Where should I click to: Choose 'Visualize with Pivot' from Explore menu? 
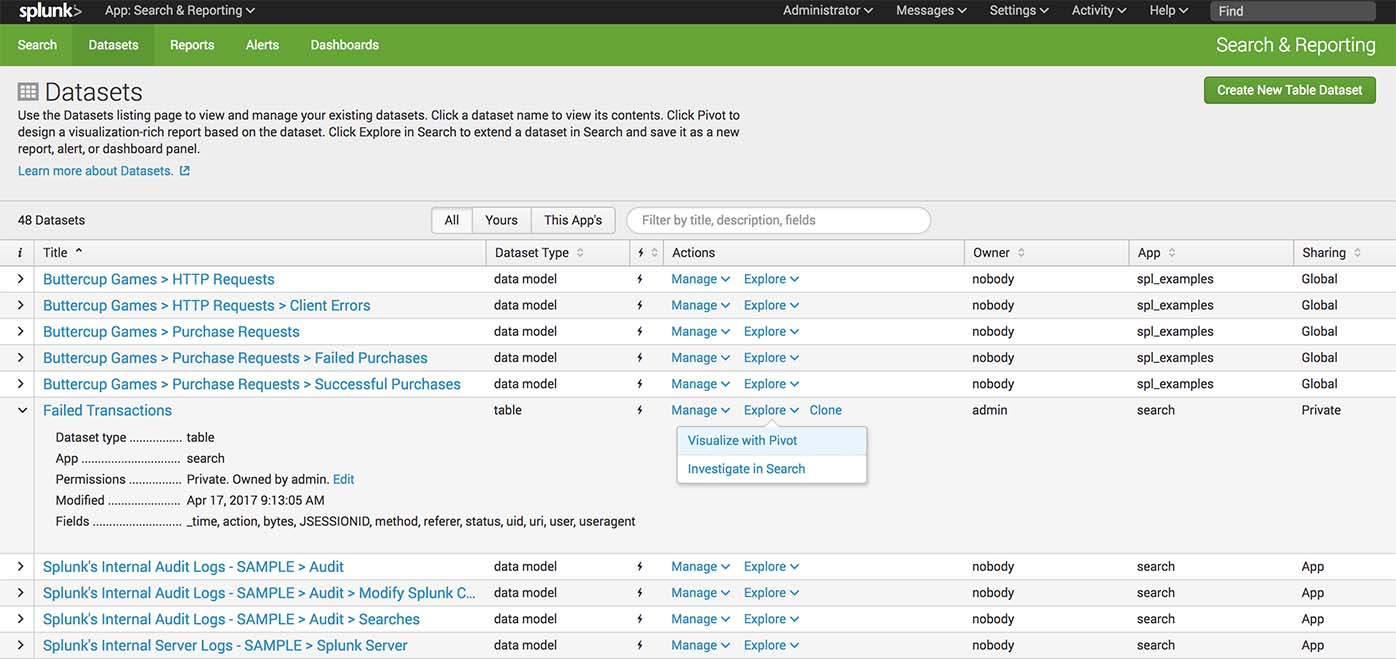pos(742,441)
